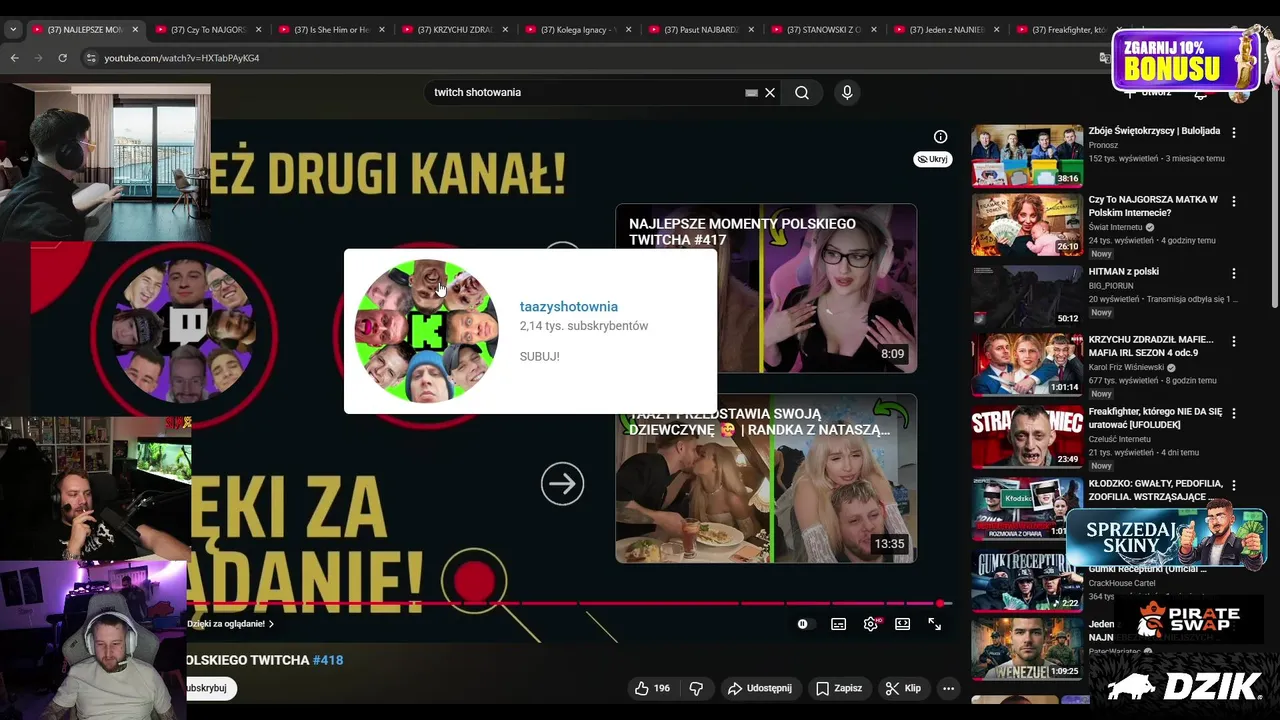
Task: Click the ZGARNIJ 10% BONUSU banner
Action: point(1186,59)
